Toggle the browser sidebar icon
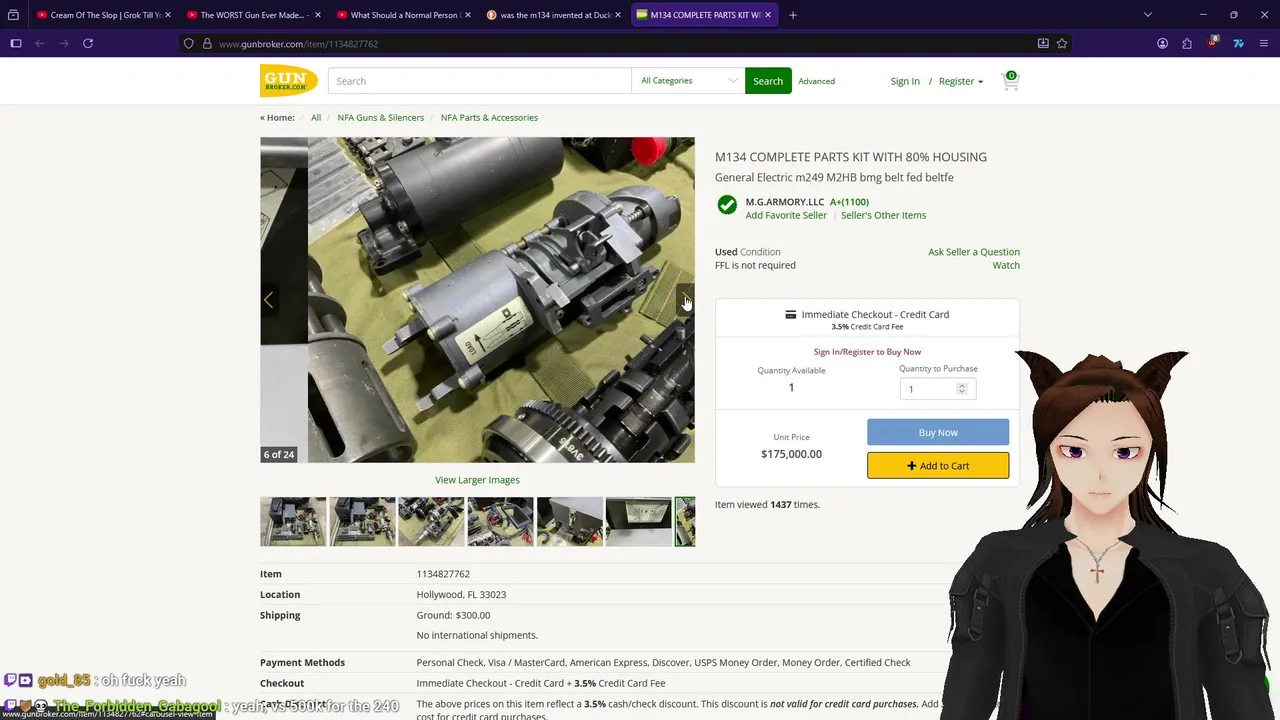 tap(16, 43)
